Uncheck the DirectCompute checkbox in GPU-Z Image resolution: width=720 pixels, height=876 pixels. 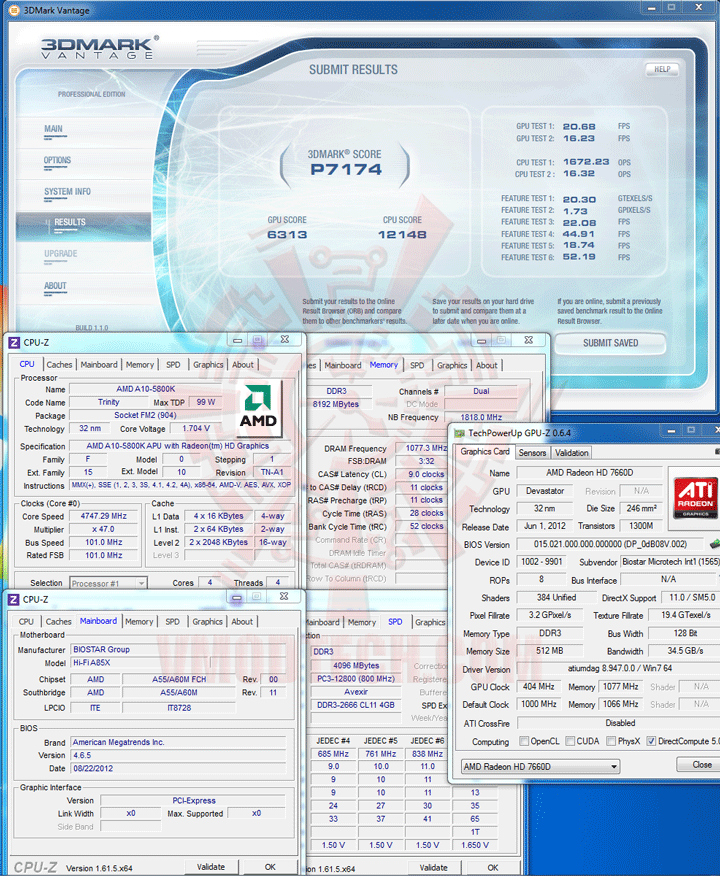pos(651,741)
